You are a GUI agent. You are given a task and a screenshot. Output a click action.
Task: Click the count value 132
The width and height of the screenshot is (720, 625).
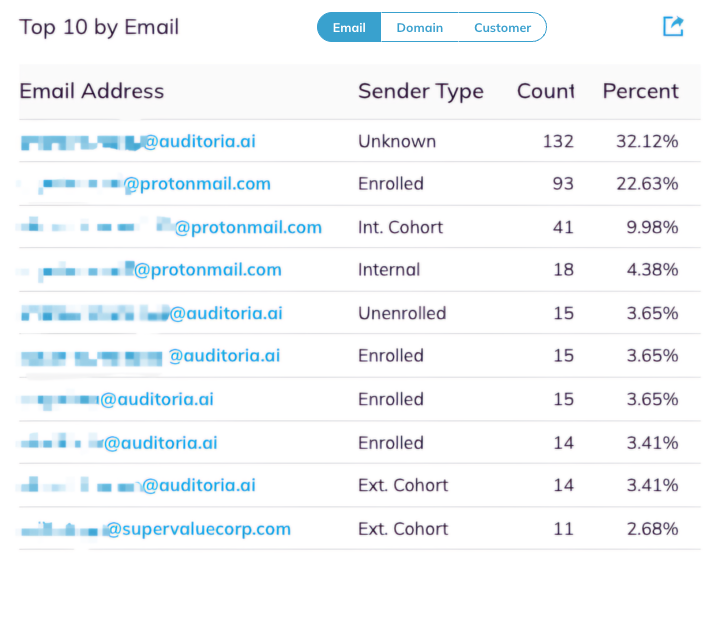[x=558, y=141]
